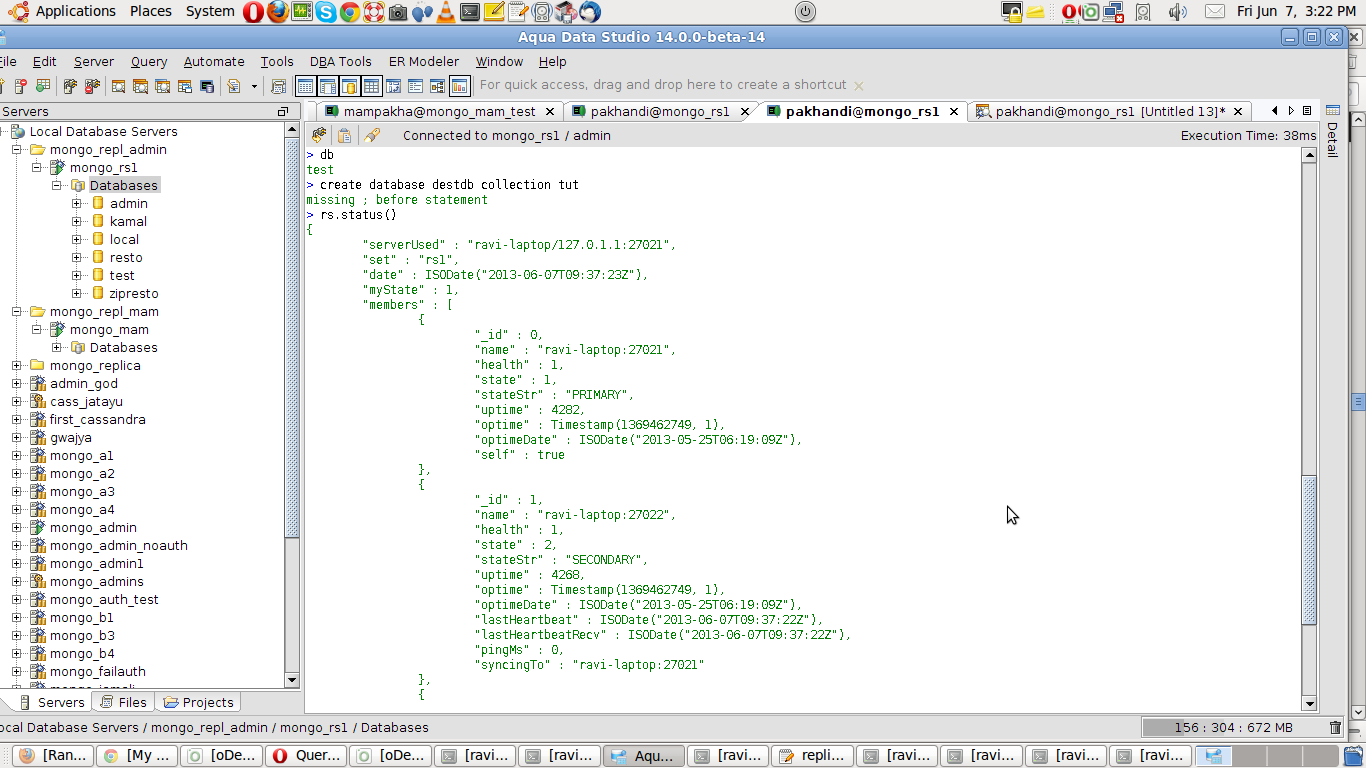The height and width of the screenshot is (768, 1366).
Task: Click the Detail panel grid icon
Action: 1332,110
